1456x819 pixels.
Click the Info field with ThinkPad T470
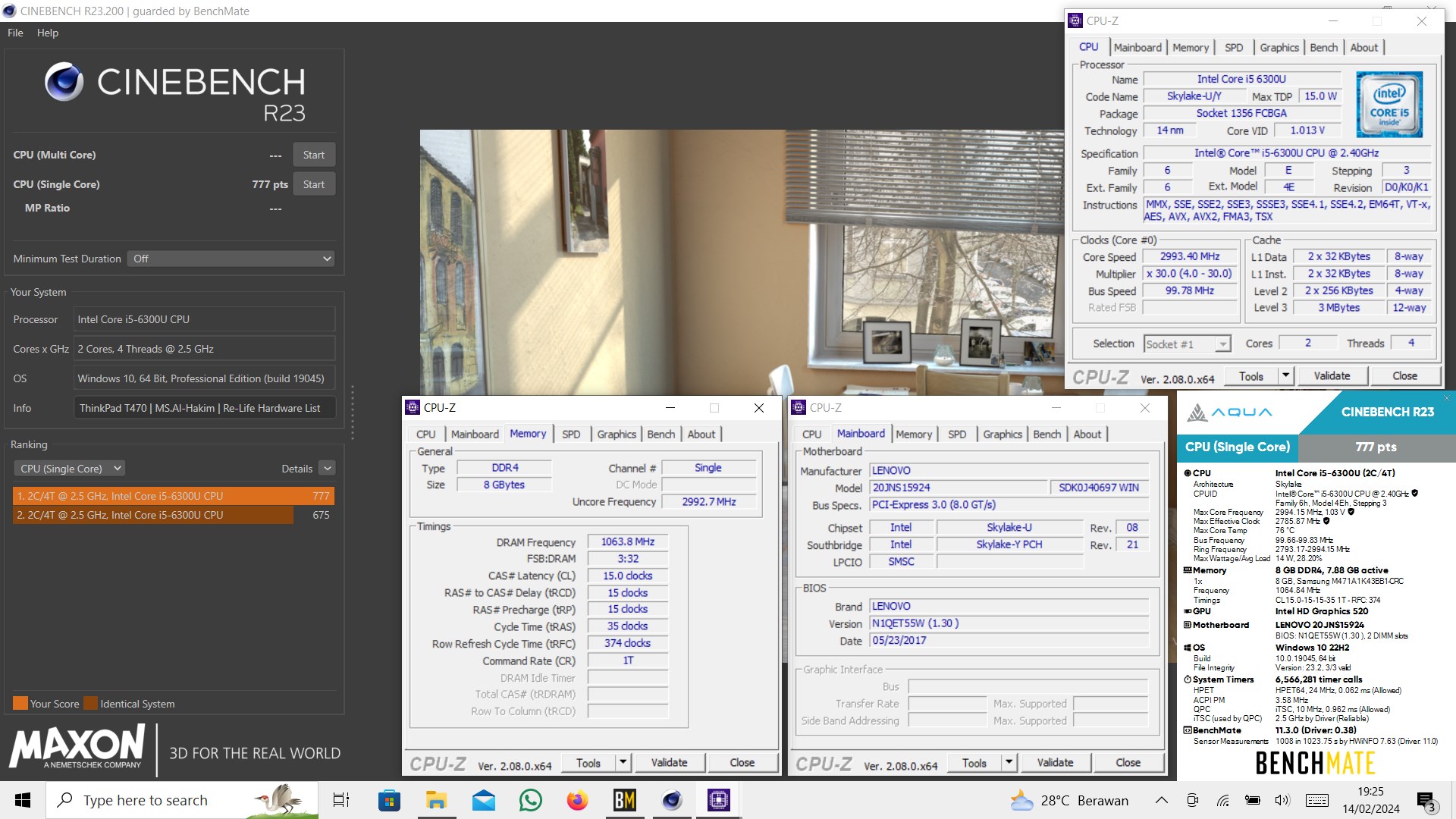pos(205,408)
